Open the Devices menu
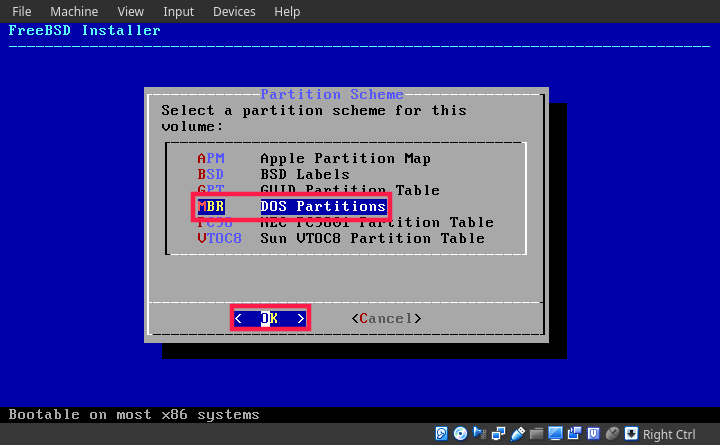Image resolution: width=720 pixels, height=445 pixels. 234,11
